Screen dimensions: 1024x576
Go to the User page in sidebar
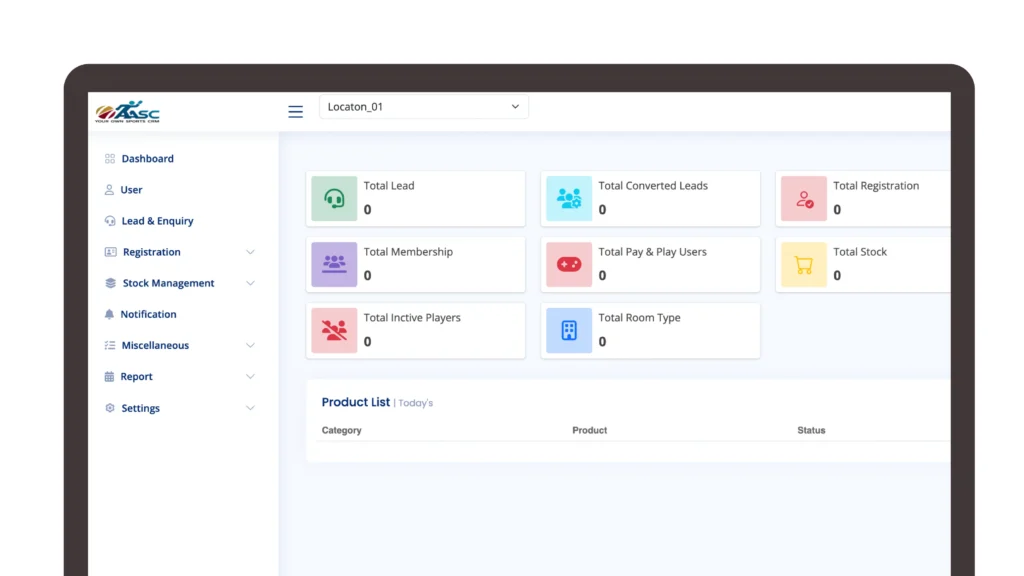tap(131, 190)
